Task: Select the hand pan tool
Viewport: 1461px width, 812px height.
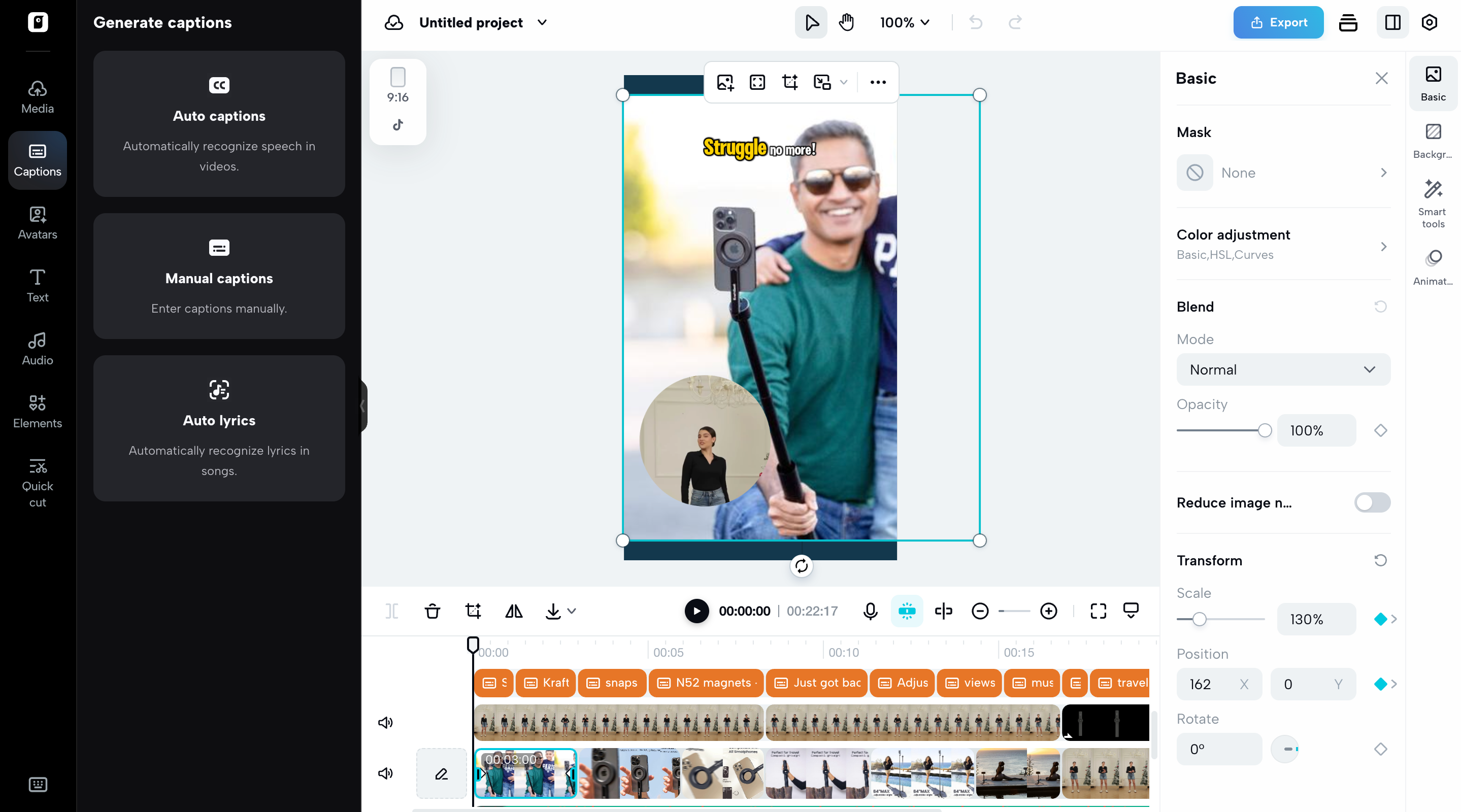Action: pyautogui.click(x=846, y=22)
